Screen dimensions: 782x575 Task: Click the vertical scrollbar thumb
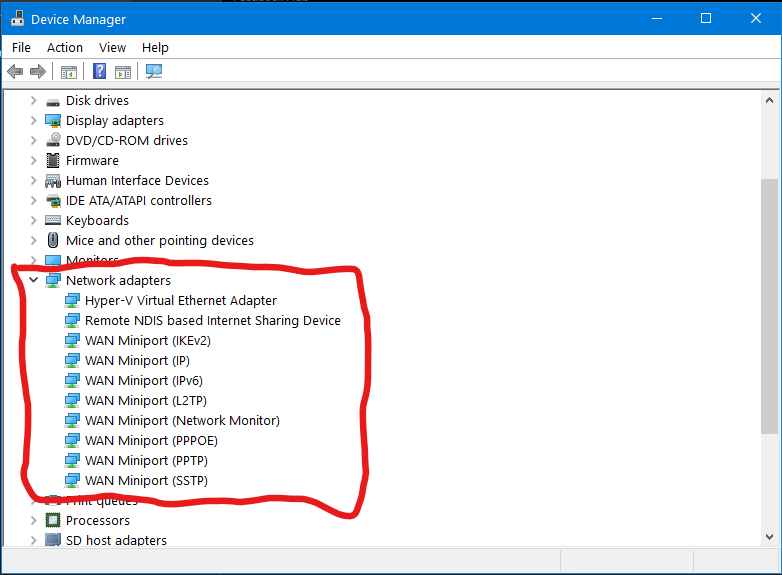pos(770,306)
